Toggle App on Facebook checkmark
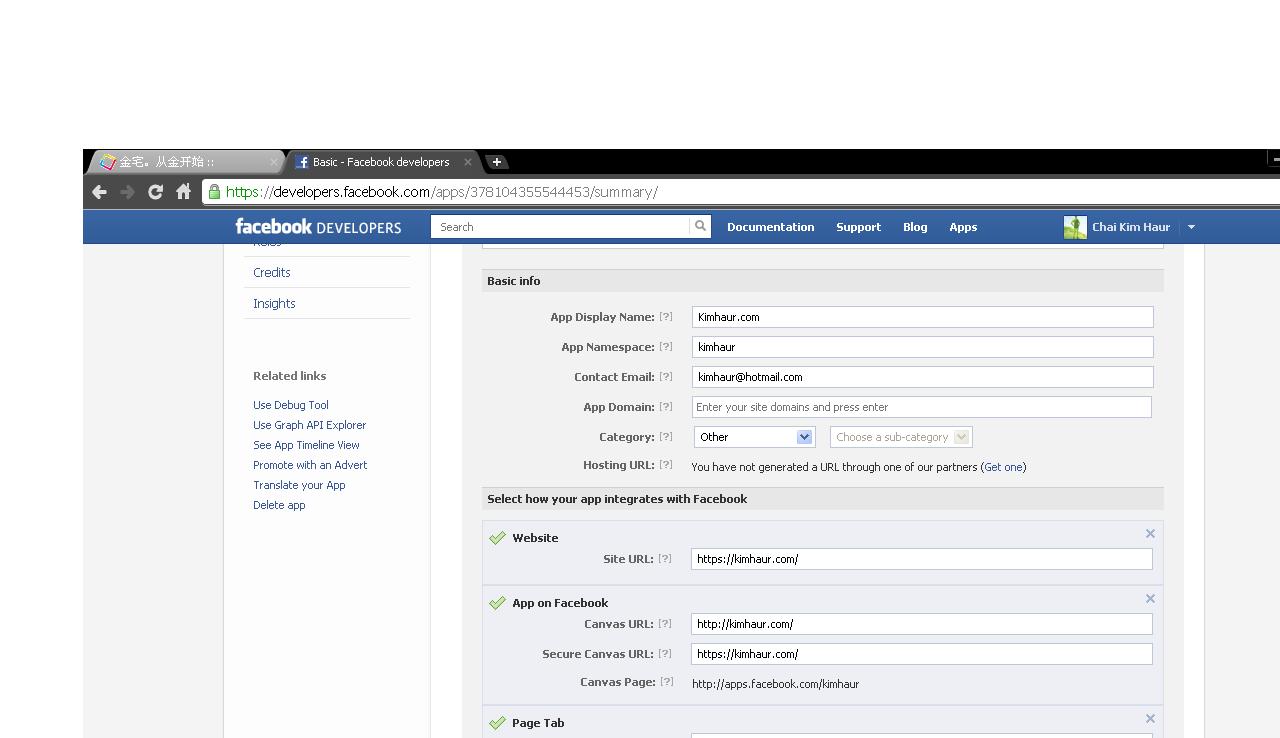 coord(497,603)
